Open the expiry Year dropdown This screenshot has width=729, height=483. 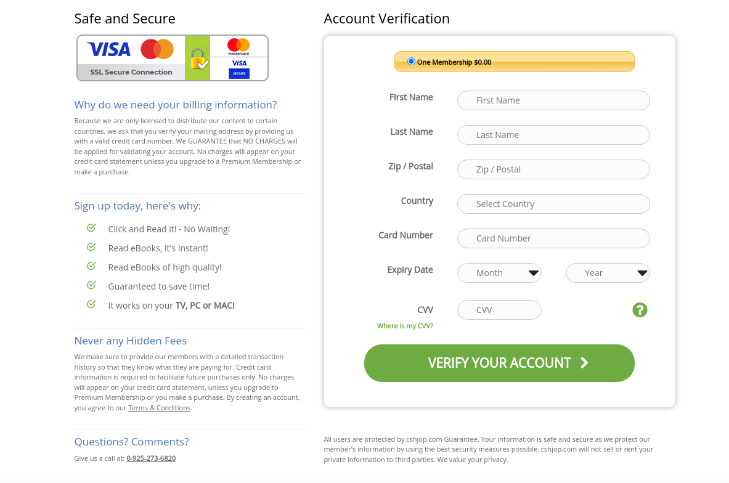click(x=608, y=272)
